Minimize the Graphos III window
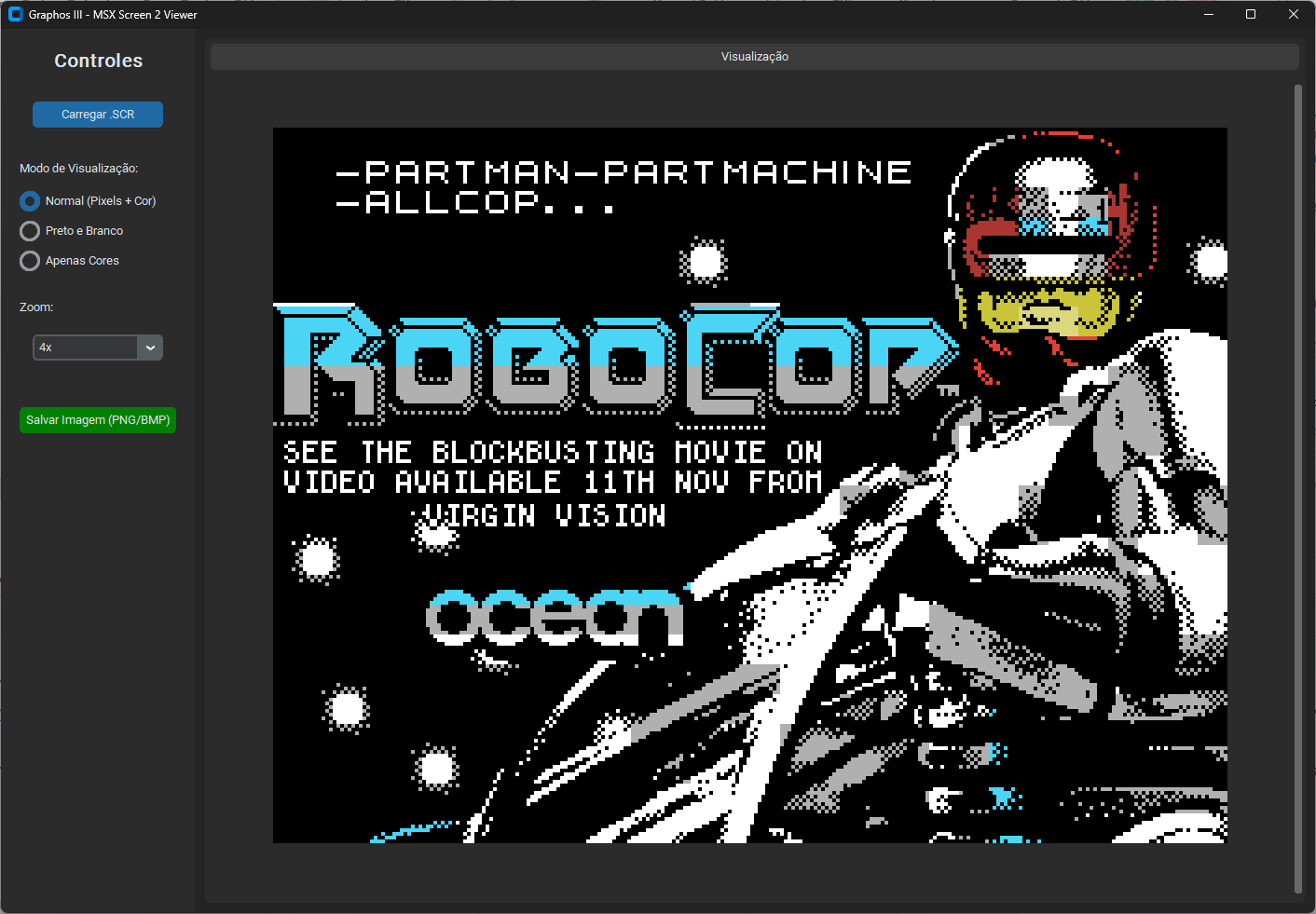Screen dimensions: 1316x914 (1209, 14)
